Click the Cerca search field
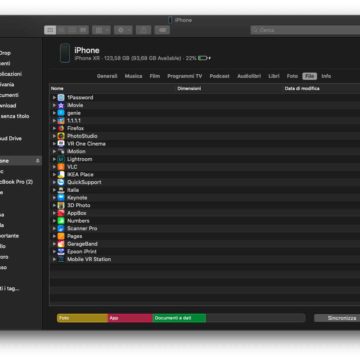 point(305,30)
